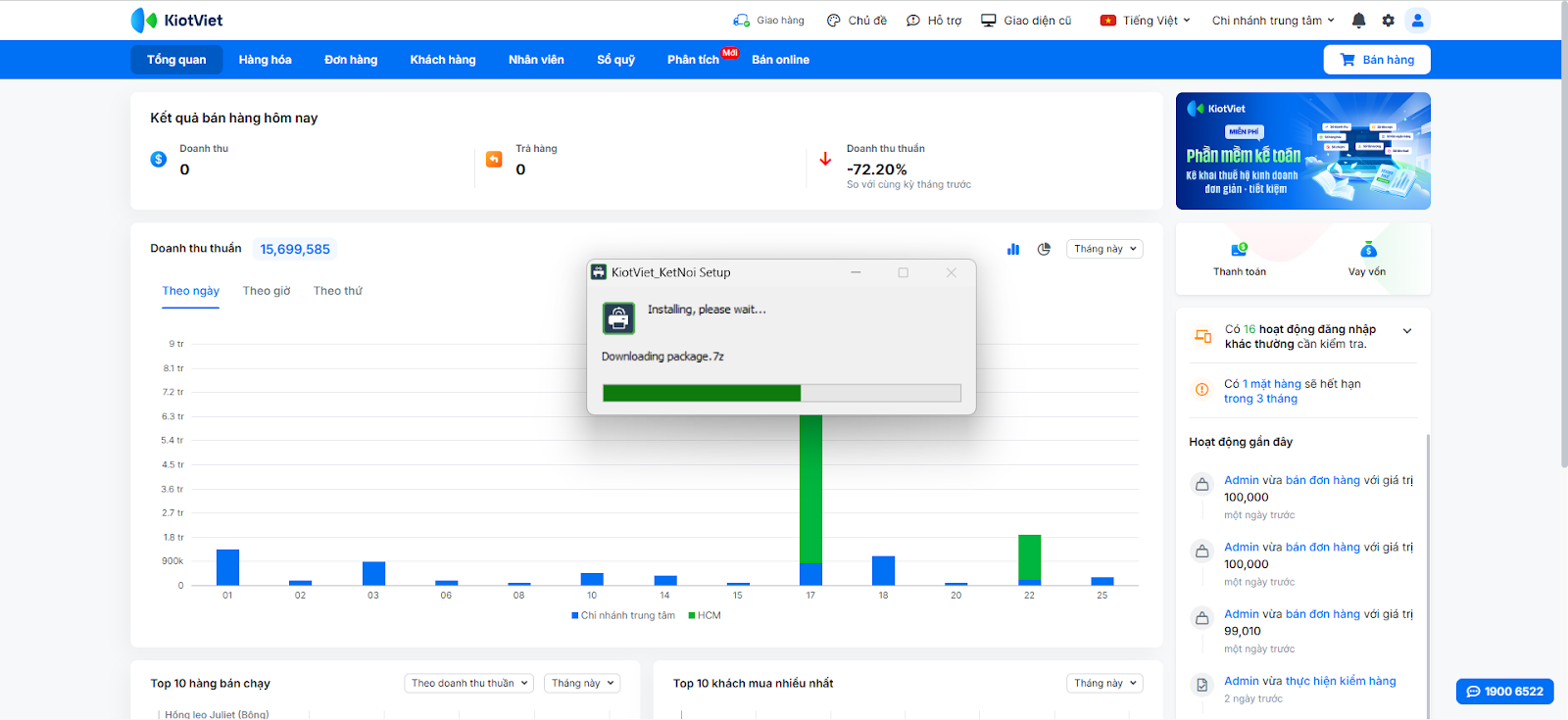The width and height of the screenshot is (1568, 720).
Task: Click the KiotViet logo
Action: tap(177, 21)
